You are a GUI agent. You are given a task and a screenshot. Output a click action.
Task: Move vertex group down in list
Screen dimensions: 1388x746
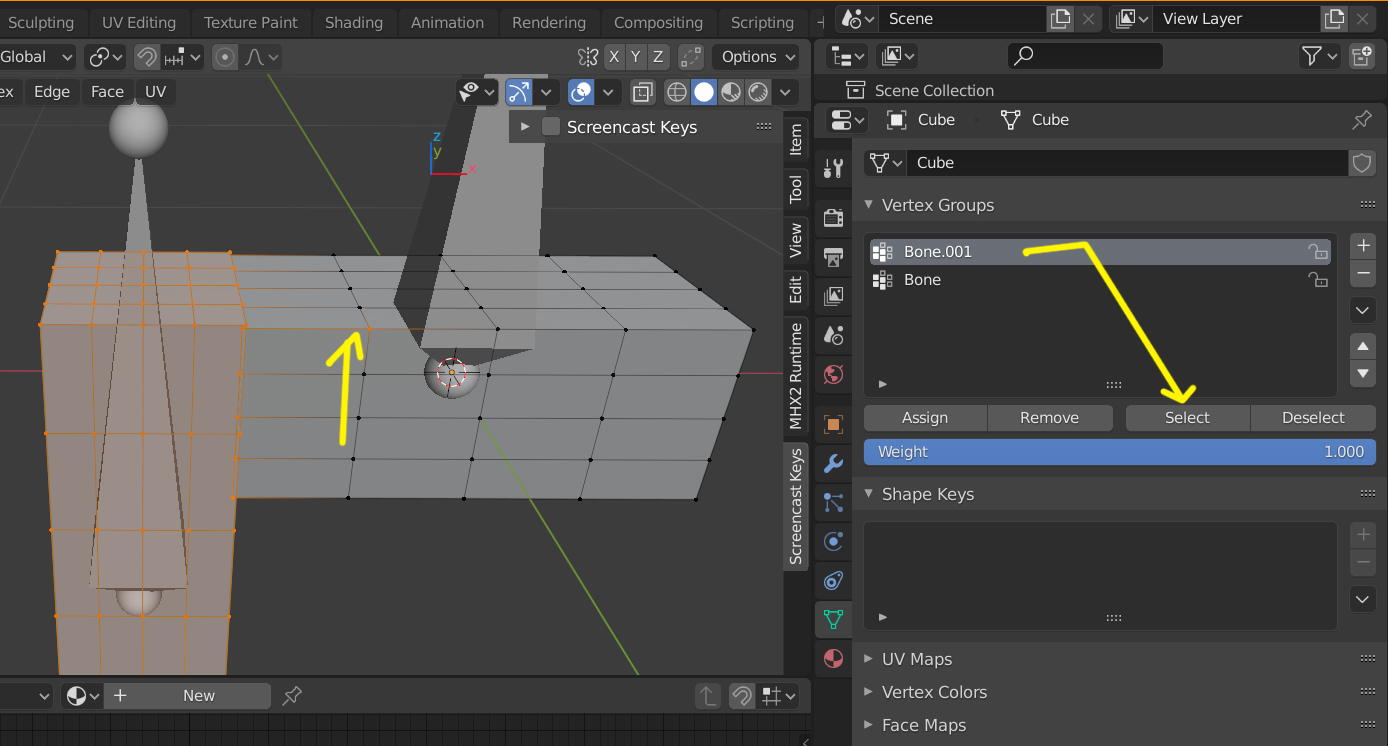tap(1363, 374)
